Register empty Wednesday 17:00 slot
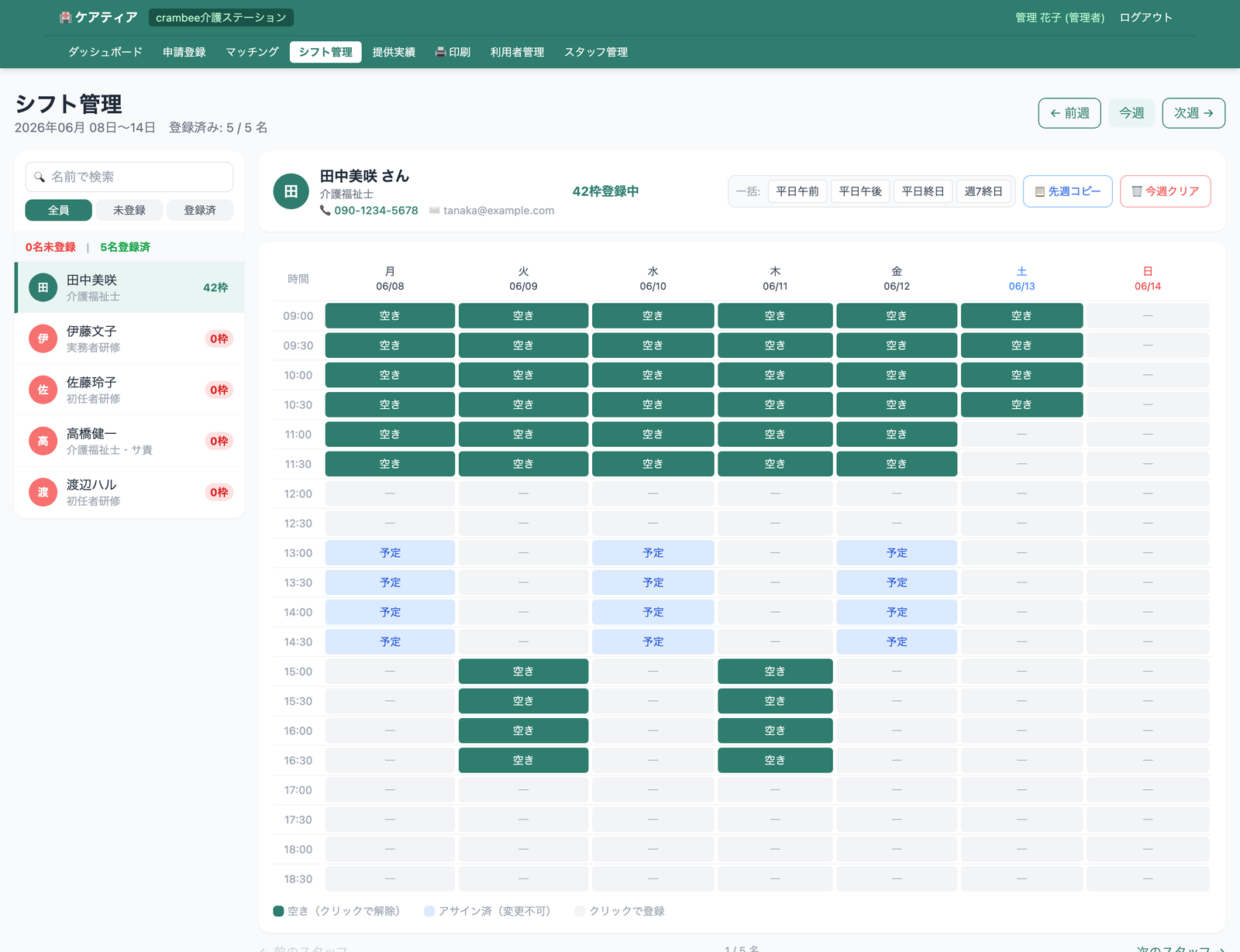The image size is (1240, 952). 653,790
